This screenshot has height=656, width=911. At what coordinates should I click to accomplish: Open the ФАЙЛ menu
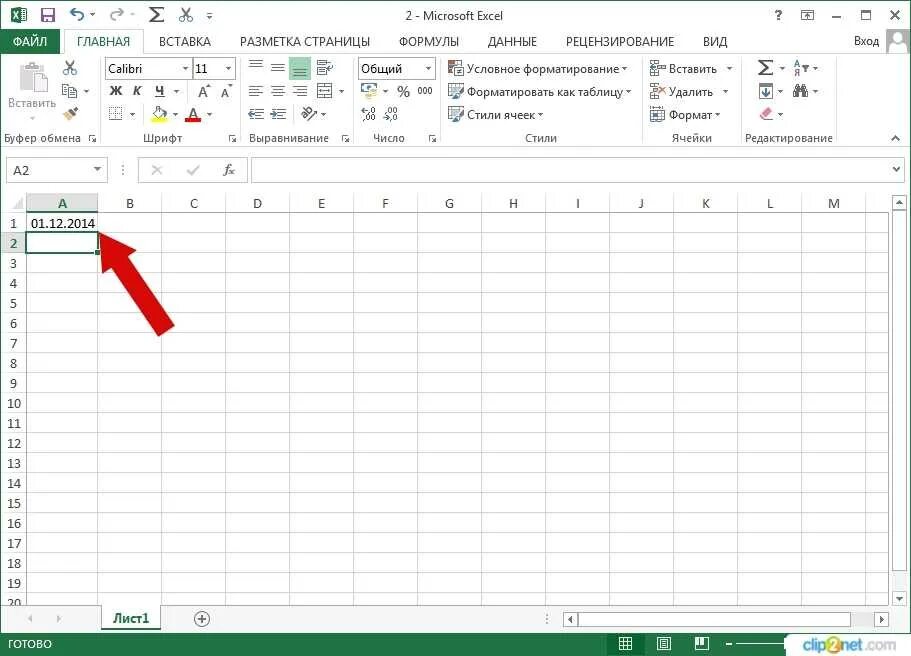point(30,41)
